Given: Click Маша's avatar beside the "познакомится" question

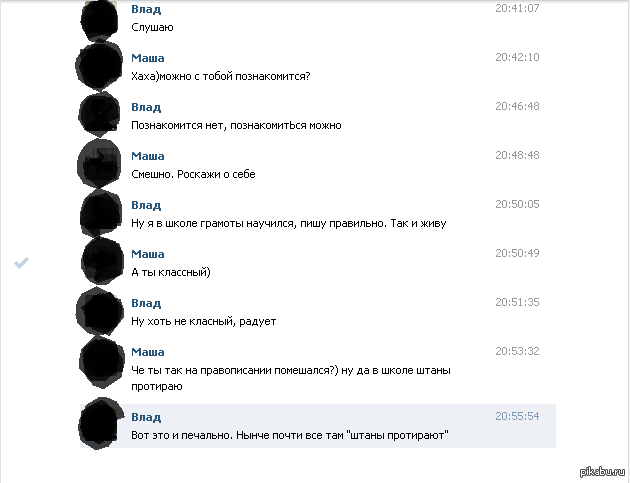Looking at the screenshot, I should (x=99, y=66).
